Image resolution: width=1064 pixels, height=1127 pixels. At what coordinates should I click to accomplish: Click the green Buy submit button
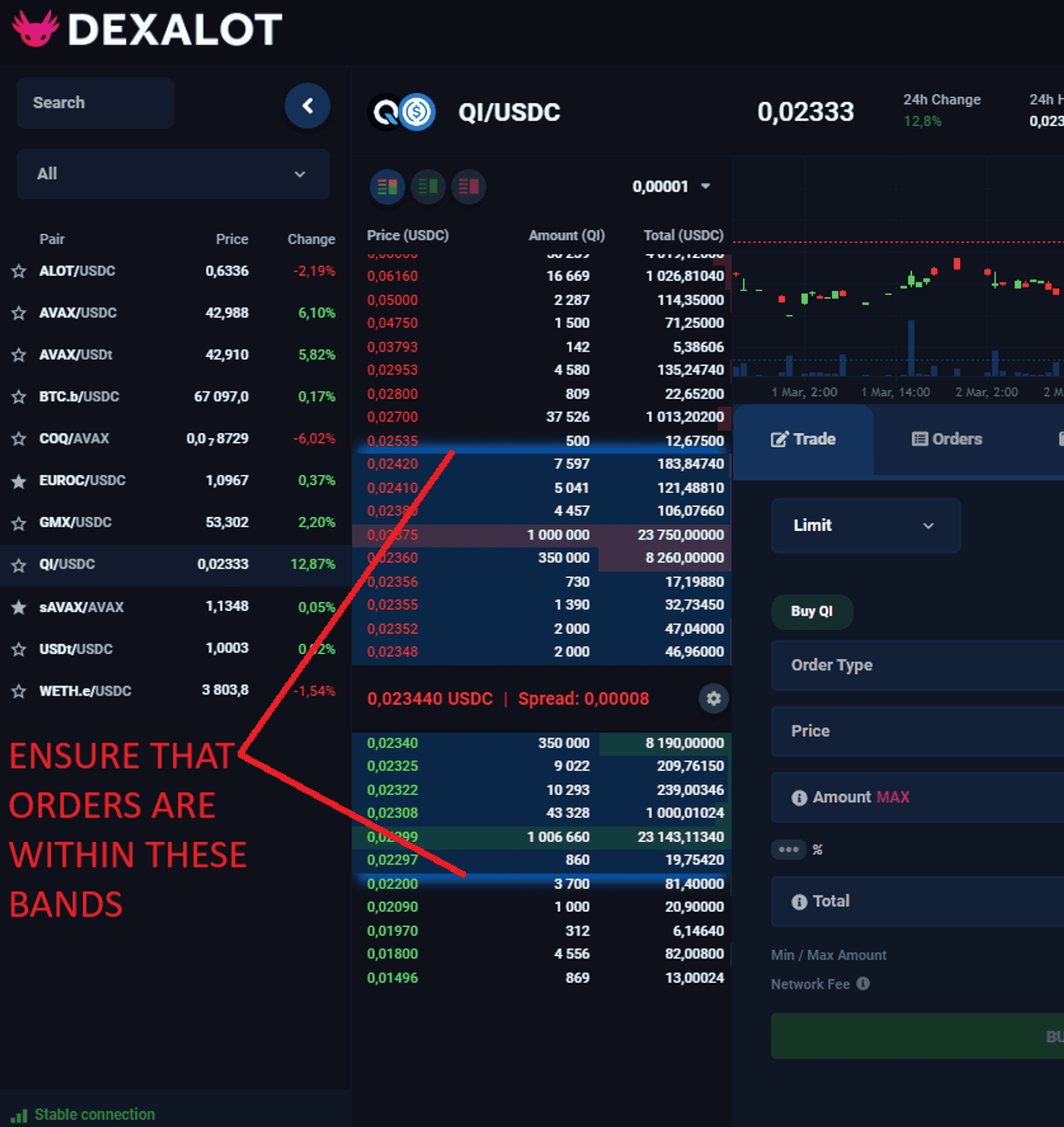point(917,1036)
